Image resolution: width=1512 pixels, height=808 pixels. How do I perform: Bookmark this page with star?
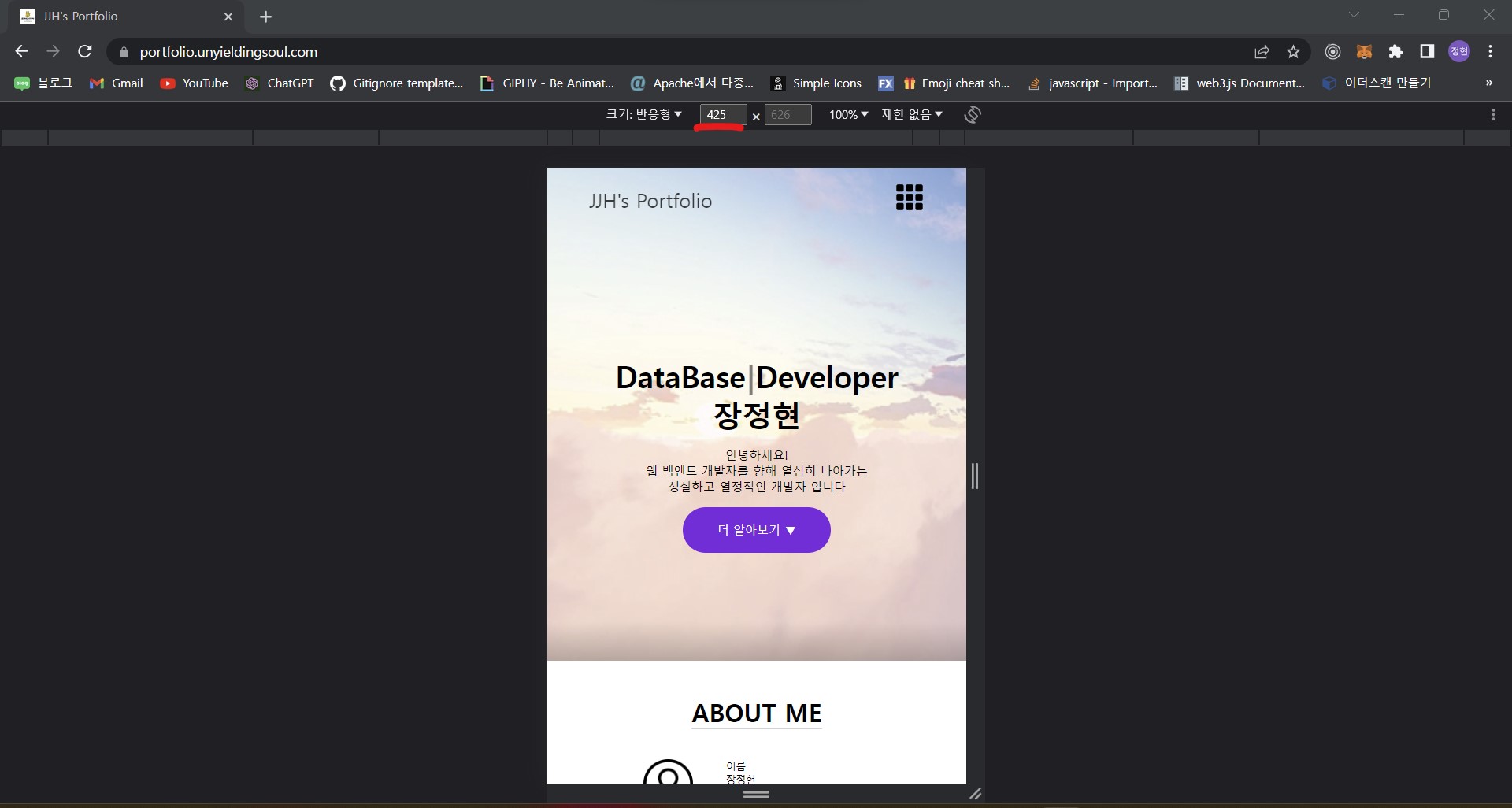pos(1293,52)
